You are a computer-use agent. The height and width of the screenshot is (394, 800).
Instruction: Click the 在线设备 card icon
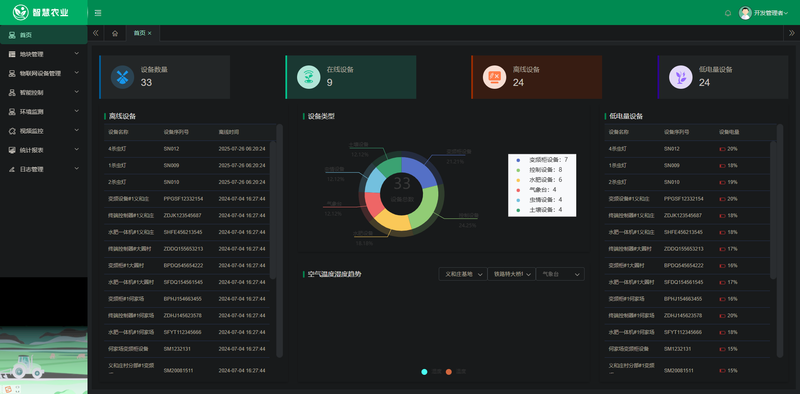(x=309, y=77)
